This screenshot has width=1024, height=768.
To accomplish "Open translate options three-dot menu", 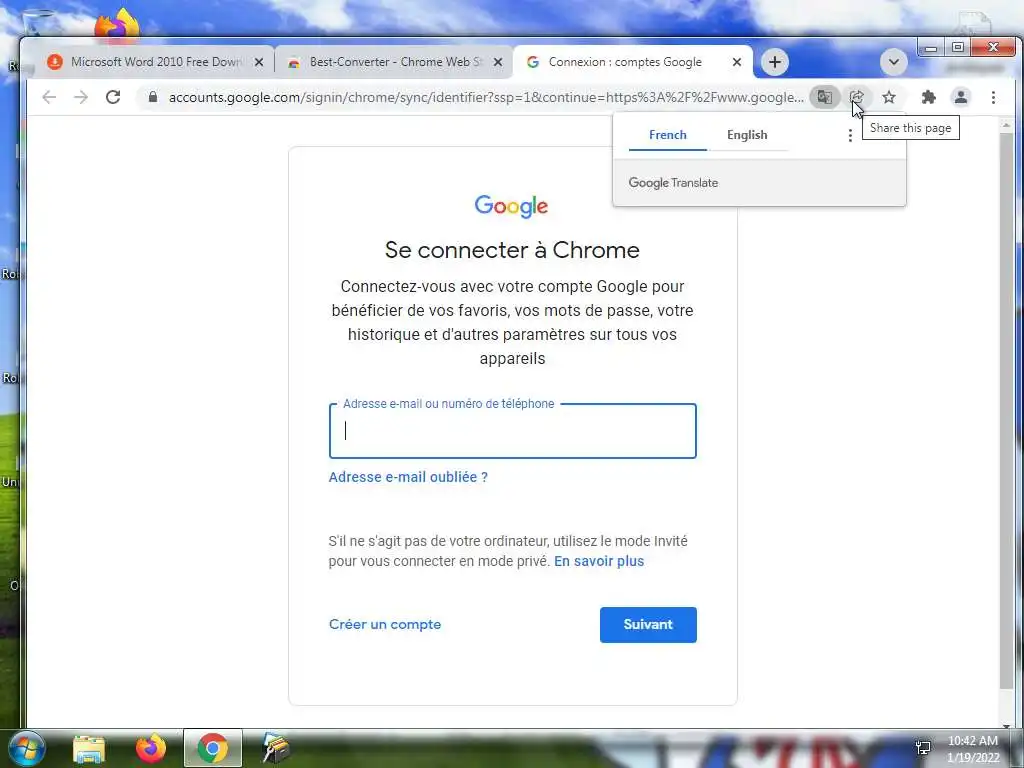I will pos(850,135).
